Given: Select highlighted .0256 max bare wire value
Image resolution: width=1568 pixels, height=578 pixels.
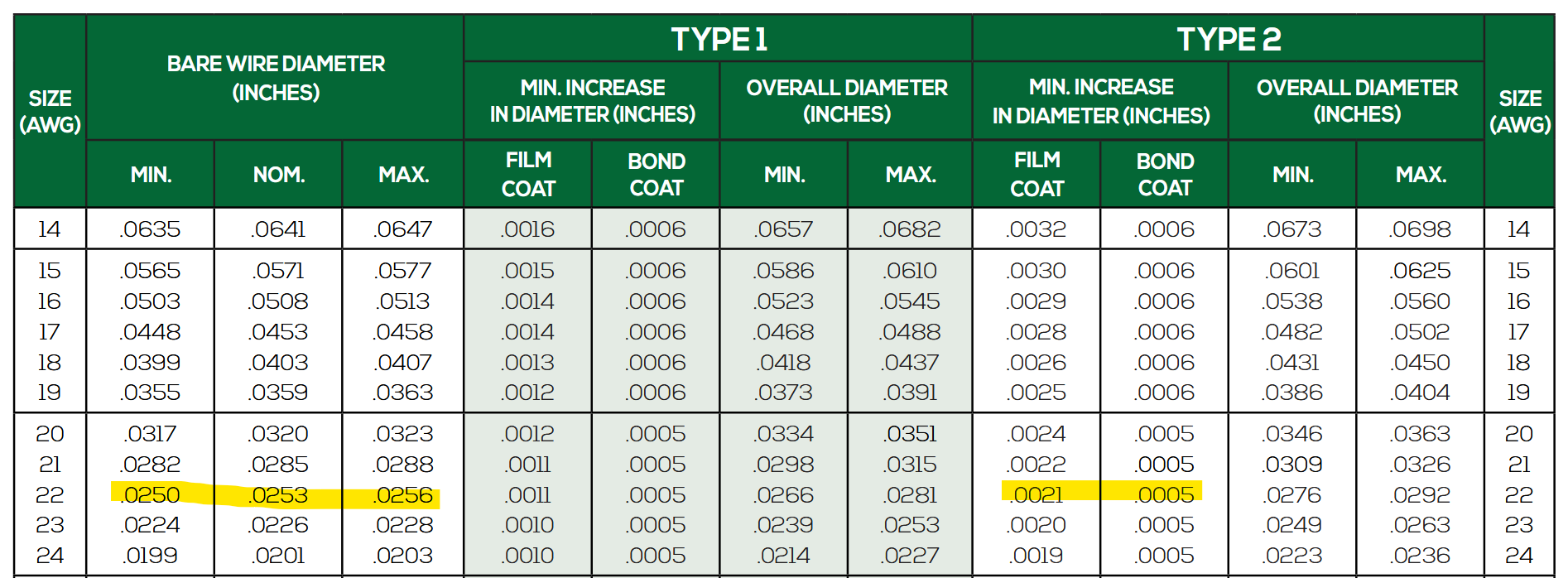Looking at the screenshot, I should coord(403,495).
